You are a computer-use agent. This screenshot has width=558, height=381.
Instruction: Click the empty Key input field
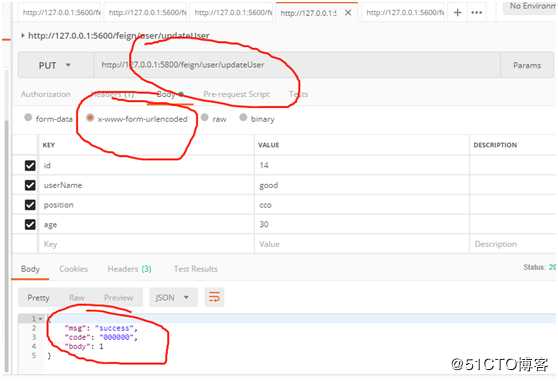coord(146,244)
